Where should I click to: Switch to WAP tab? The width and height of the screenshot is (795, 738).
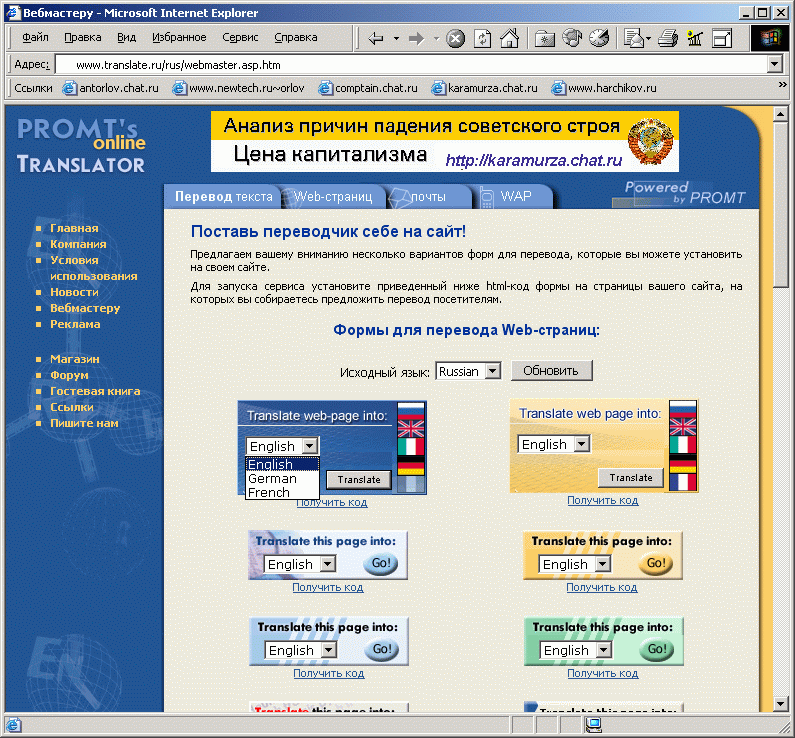[516, 197]
